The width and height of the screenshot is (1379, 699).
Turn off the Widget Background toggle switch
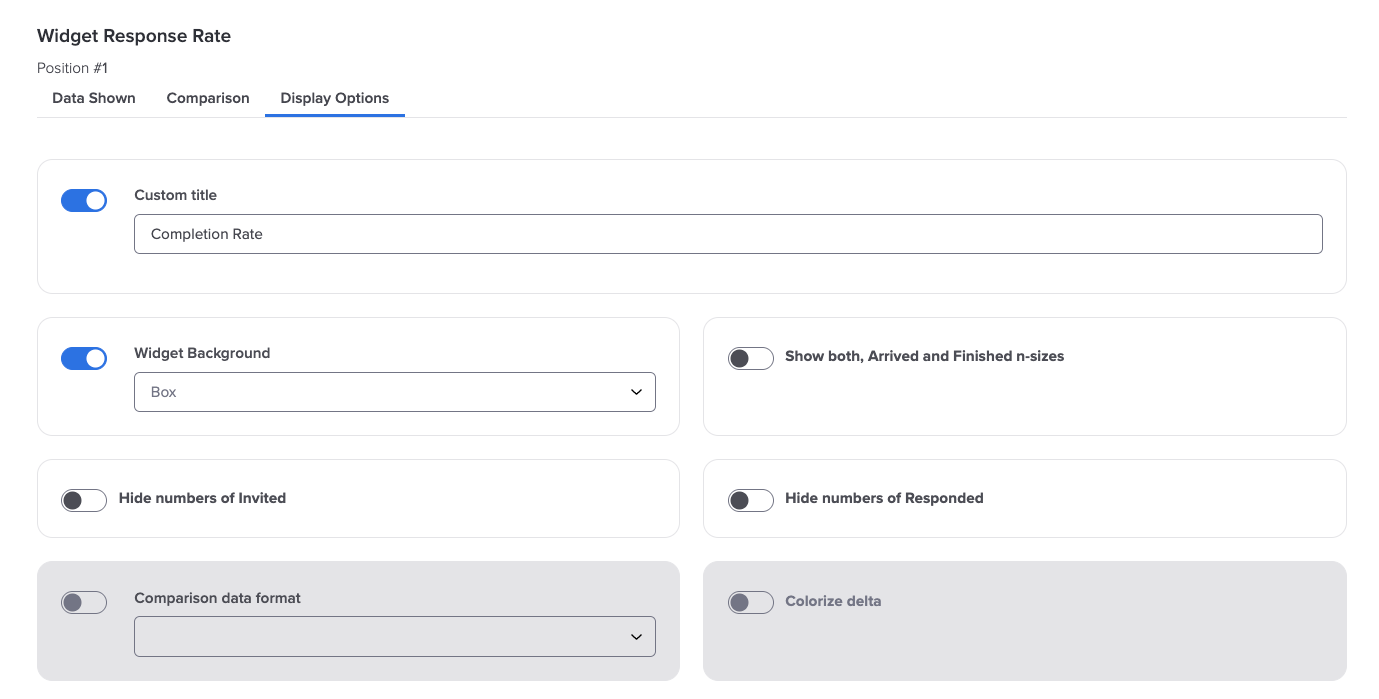click(84, 359)
